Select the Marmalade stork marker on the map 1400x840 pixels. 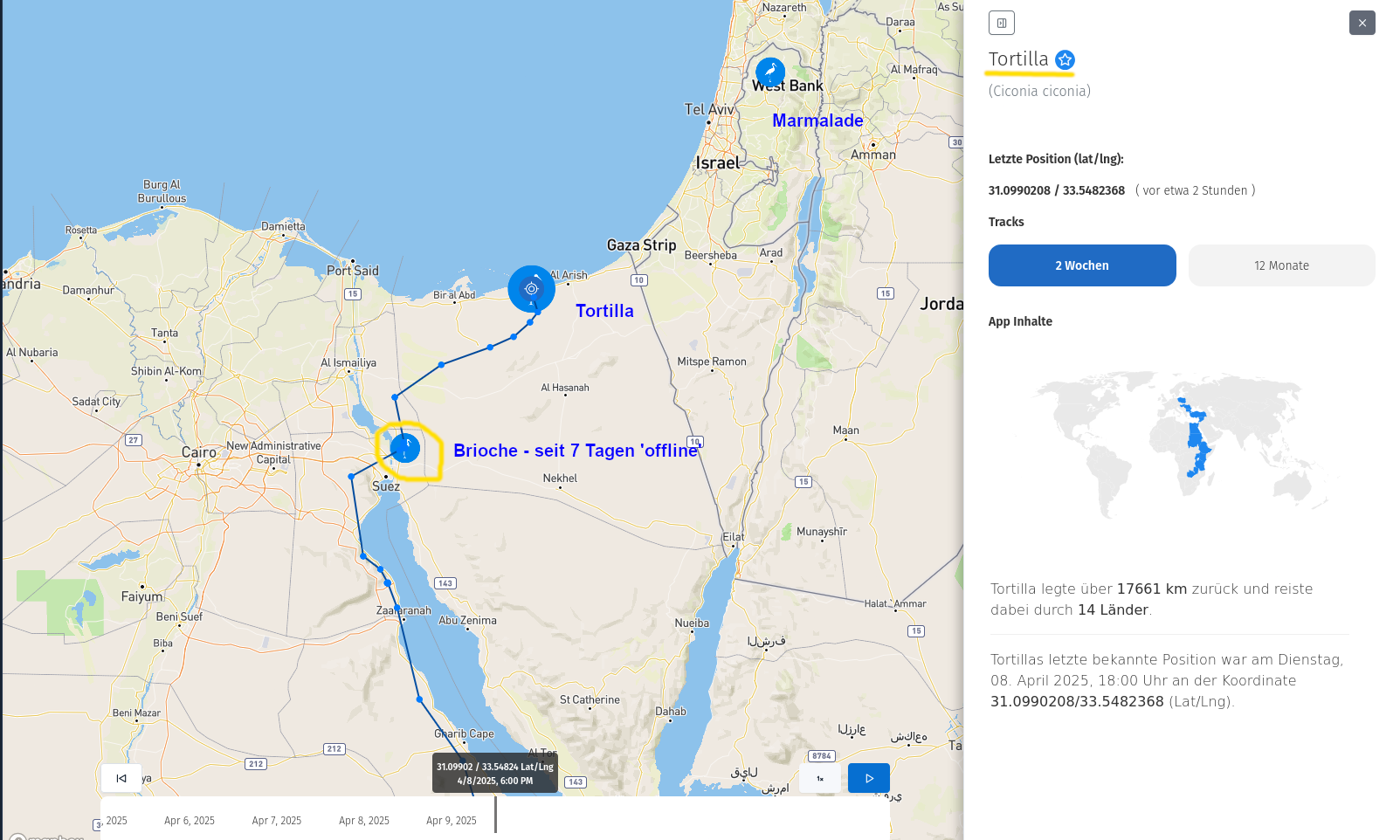click(x=770, y=72)
